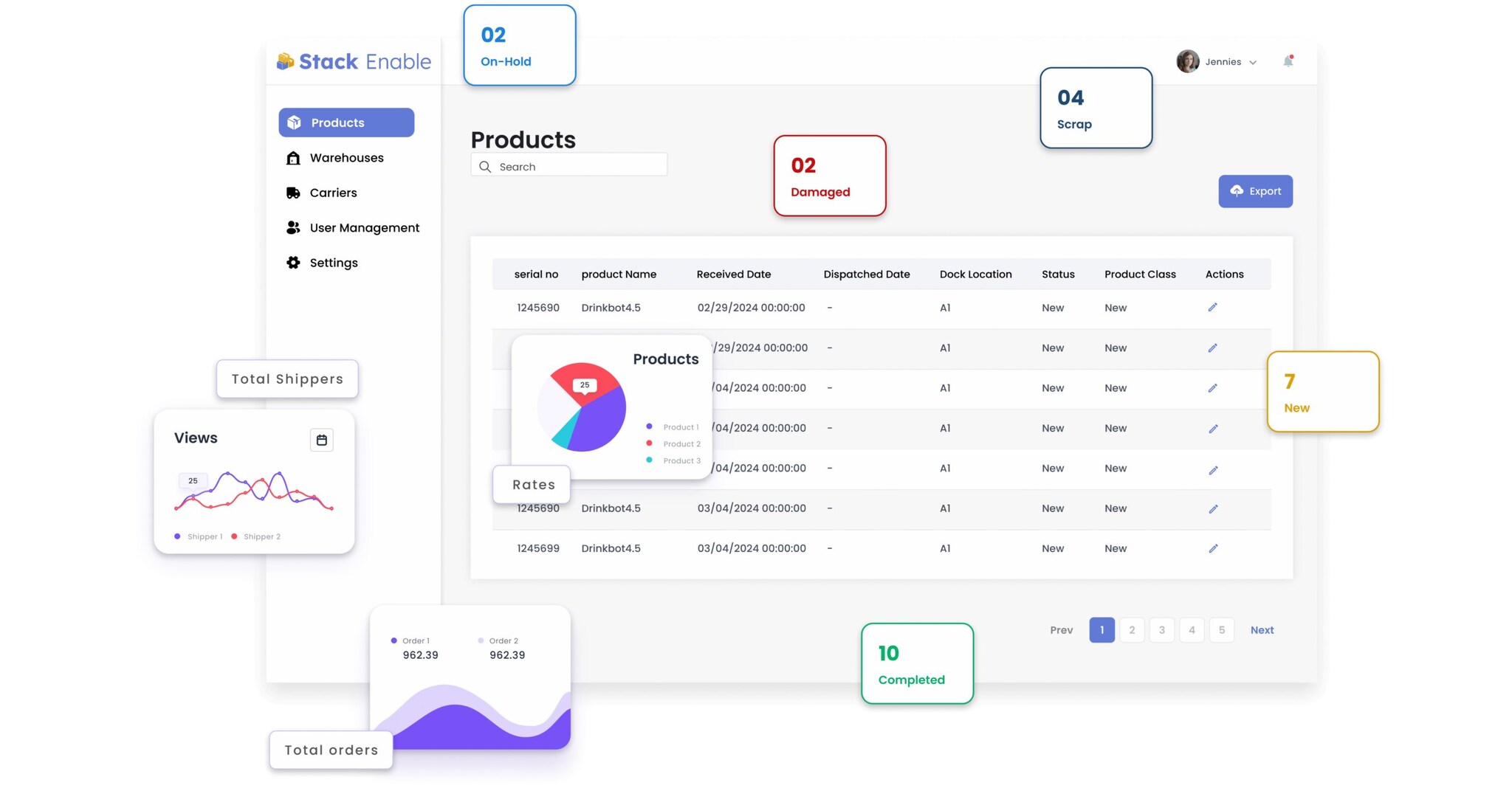Click the Damaged status card
Viewport: 1512px width, 791px height.
tap(829, 176)
